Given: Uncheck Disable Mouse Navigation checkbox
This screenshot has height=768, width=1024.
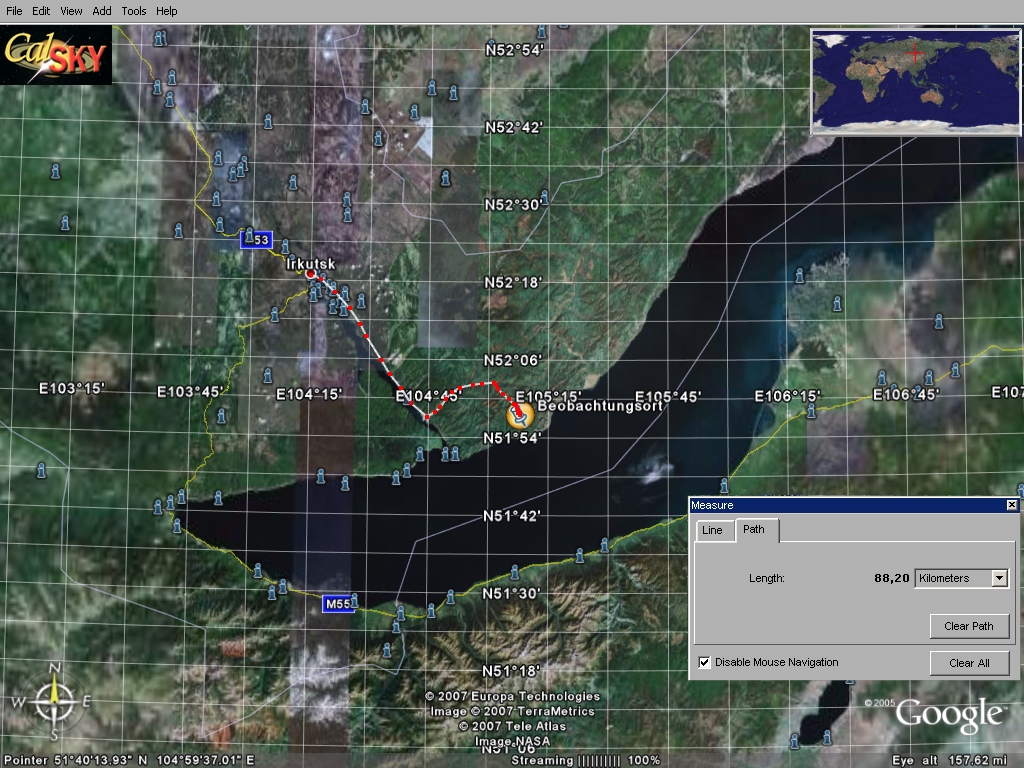Looking at the screenshot, I should (704, 662).
